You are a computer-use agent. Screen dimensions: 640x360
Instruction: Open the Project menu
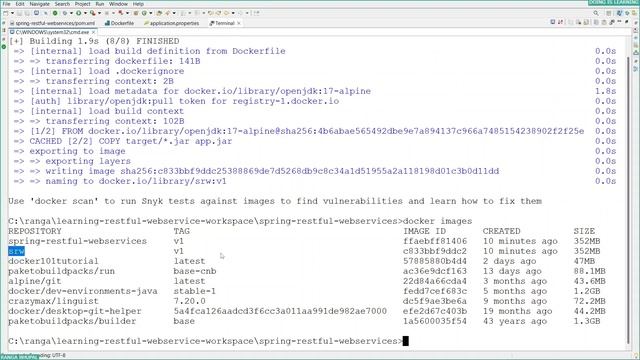click(82, 4)
